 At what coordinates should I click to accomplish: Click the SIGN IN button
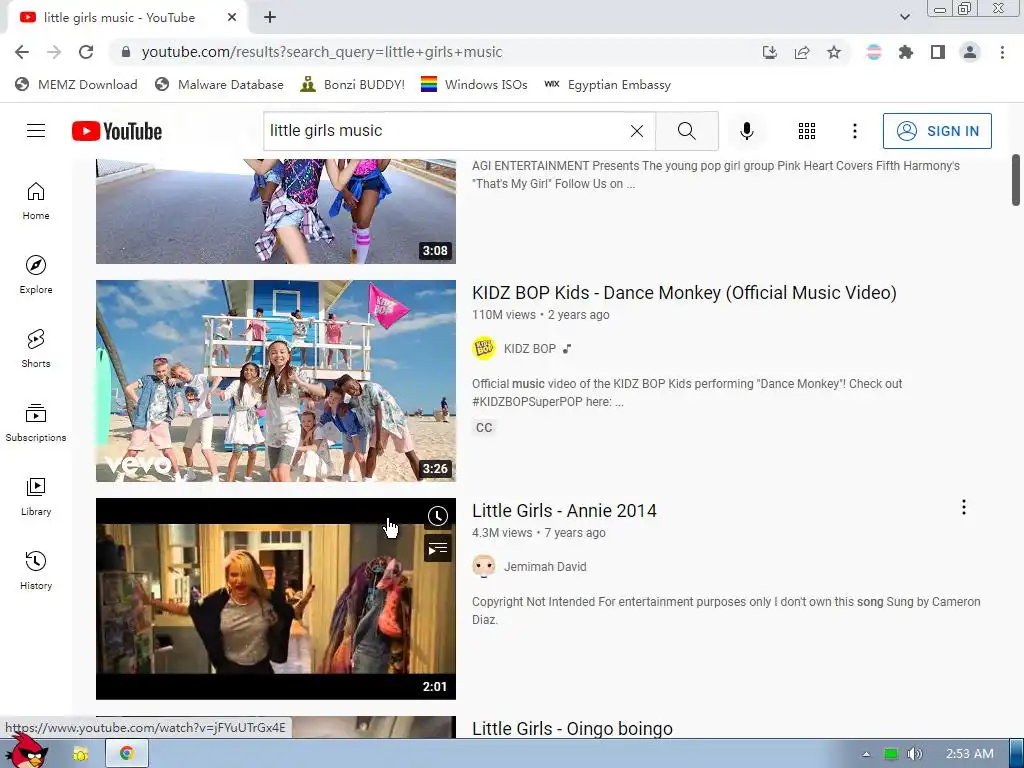pyautogui.click(x=936, y=131)
